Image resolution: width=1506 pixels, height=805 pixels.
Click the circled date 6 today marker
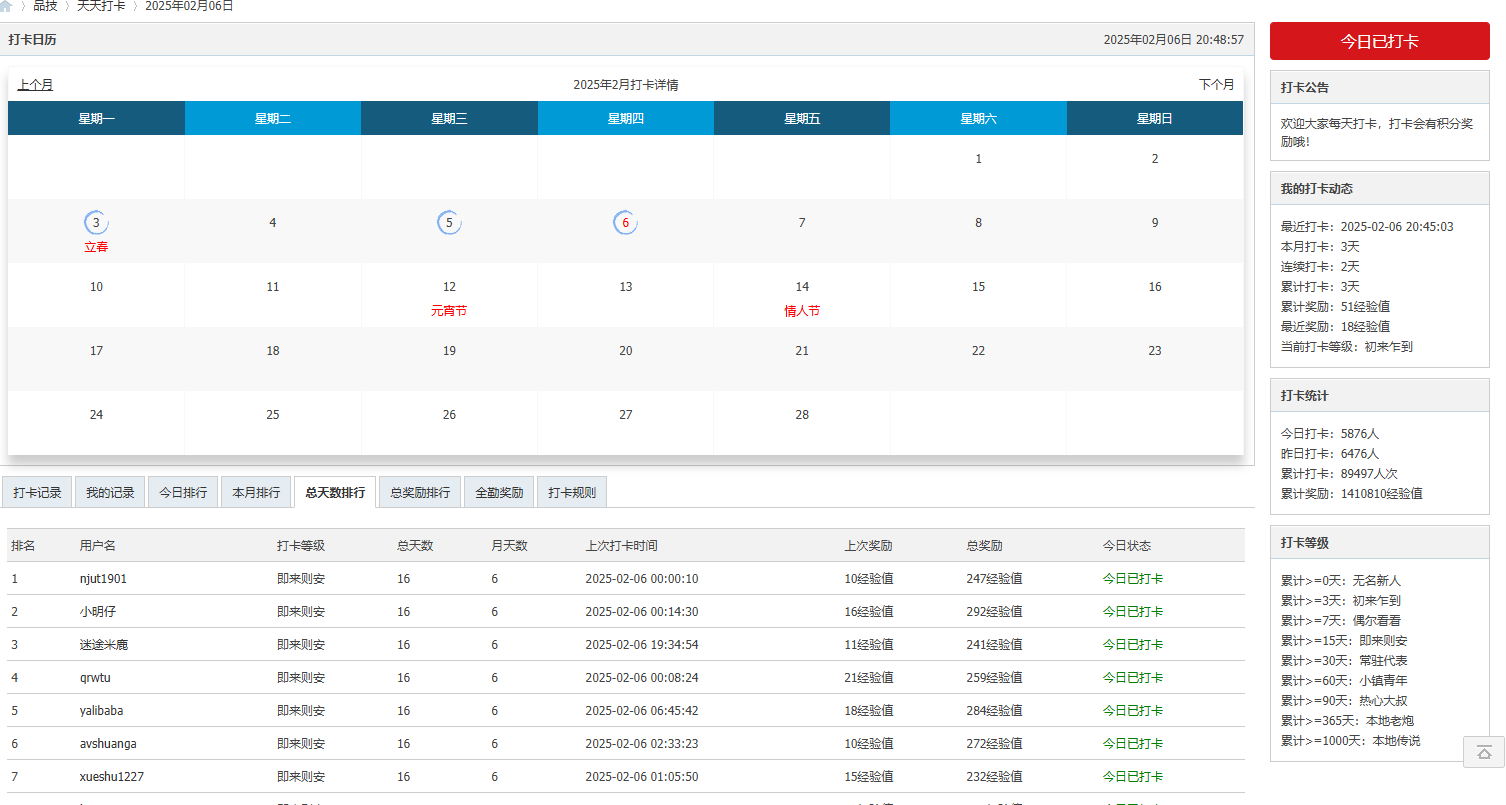click(x=626, y=223)
